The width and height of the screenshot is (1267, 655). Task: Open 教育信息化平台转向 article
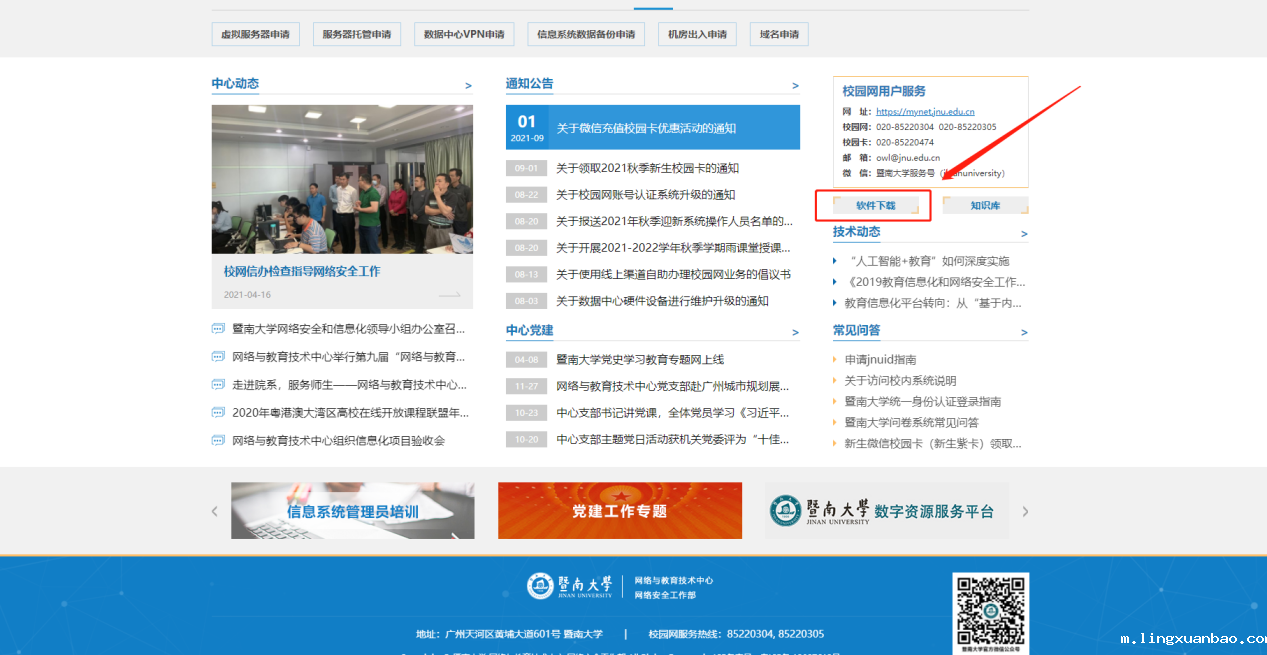pos(933,303)
